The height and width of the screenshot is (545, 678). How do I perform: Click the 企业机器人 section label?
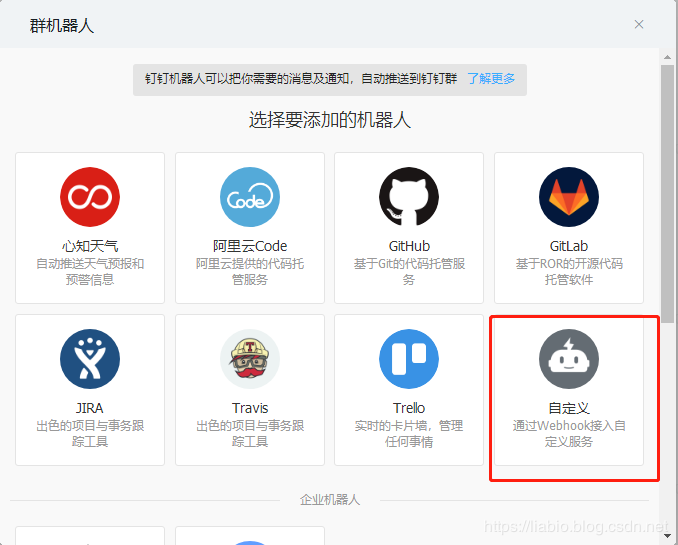coord(330,500)
